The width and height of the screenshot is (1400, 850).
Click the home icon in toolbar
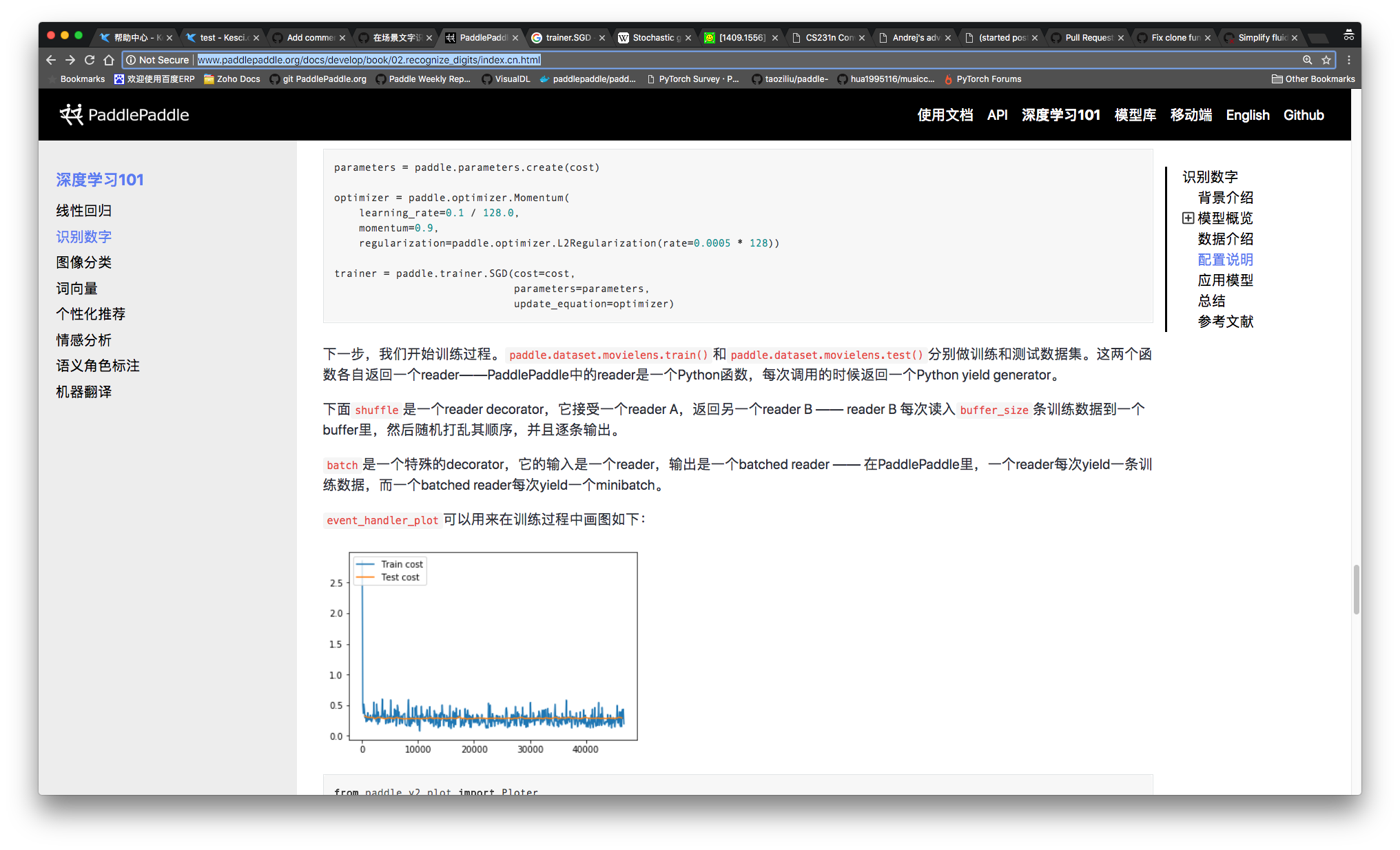point(109,60)
